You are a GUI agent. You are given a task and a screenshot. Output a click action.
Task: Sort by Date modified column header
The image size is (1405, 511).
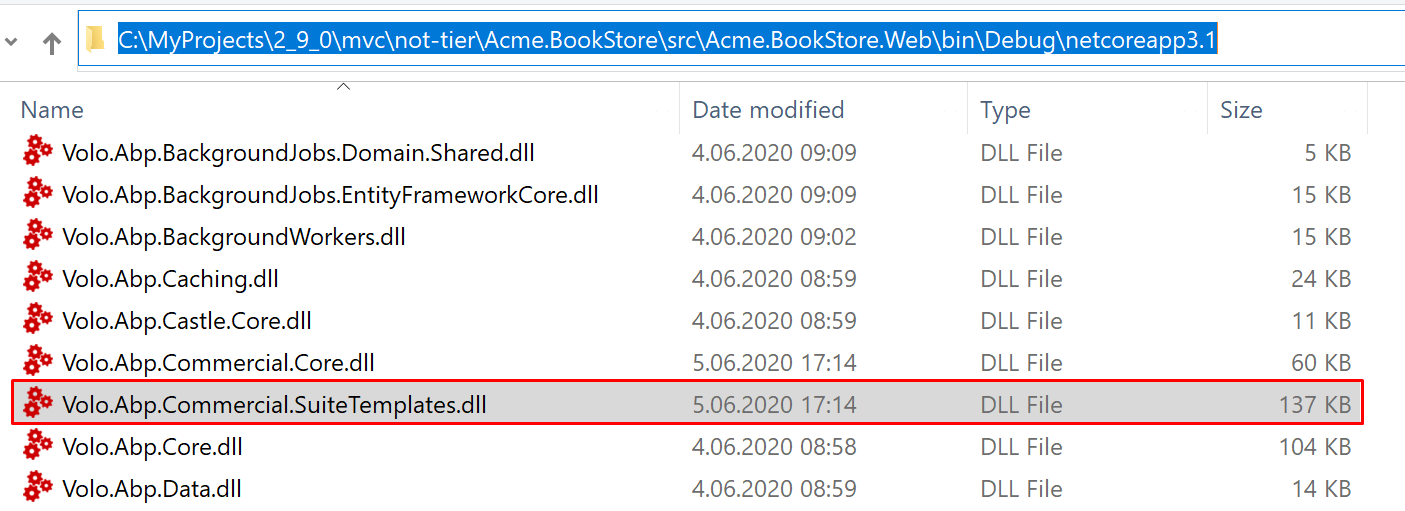tap(768, 110)
